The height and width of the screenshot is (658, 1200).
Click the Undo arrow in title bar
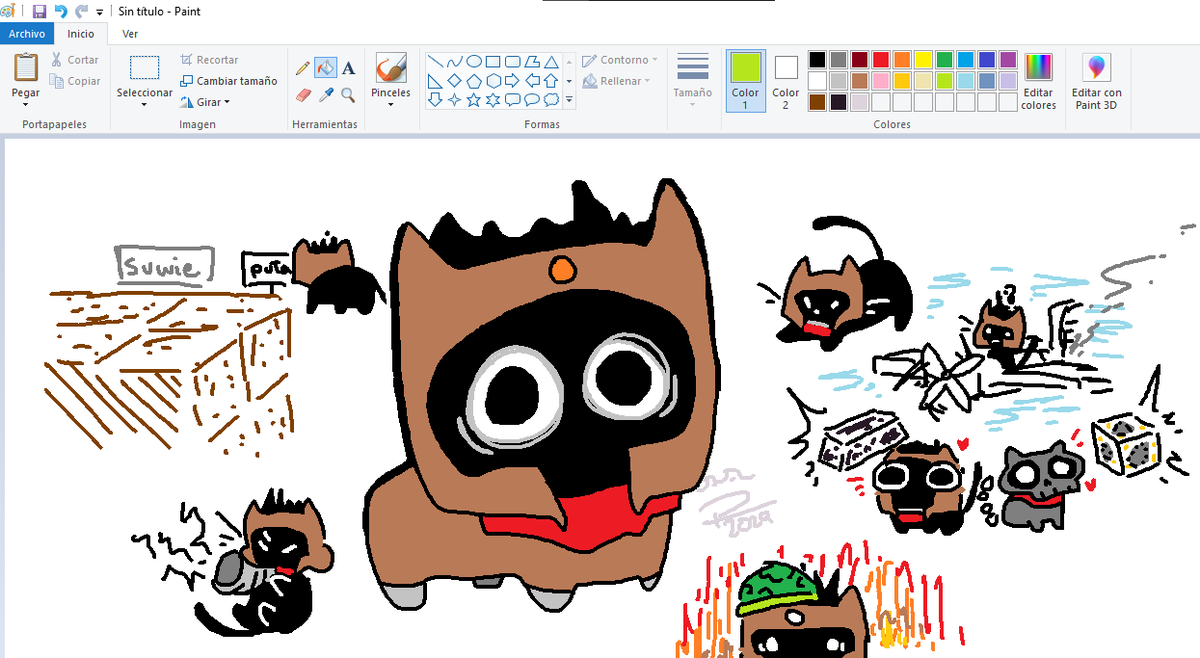click(61, 11)
